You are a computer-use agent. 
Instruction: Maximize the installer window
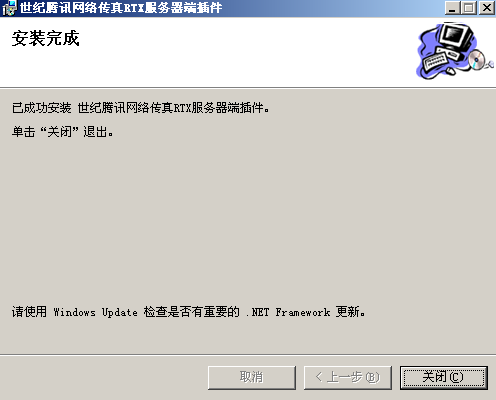(469, 7)
